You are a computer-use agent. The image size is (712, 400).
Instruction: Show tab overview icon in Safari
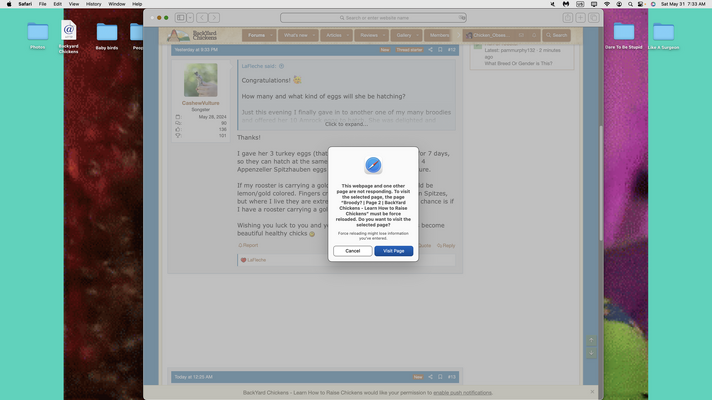[x=593, y=18]
